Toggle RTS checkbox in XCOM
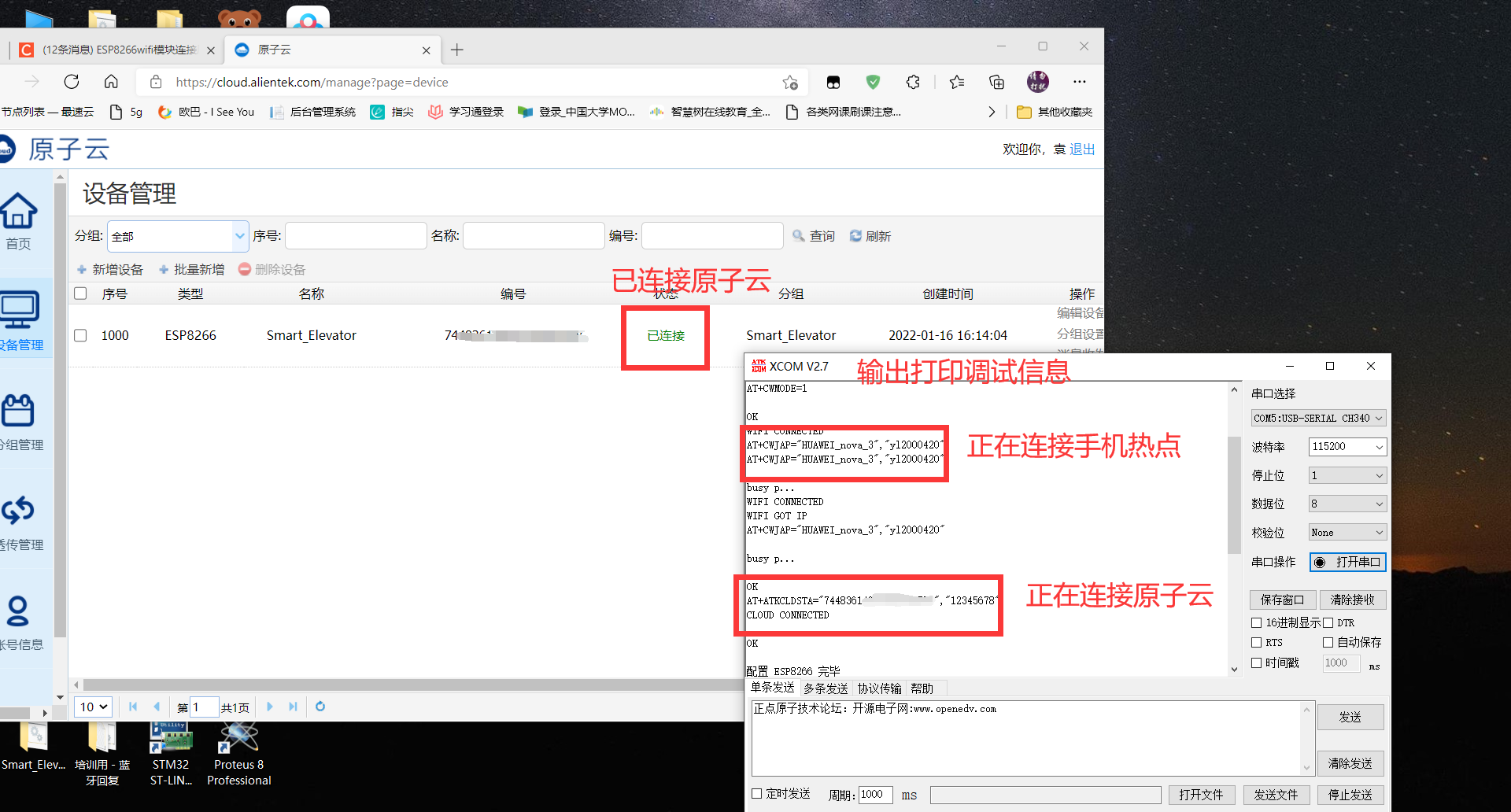This screenshot has width=1511, height=812. tap(1257, 643)
